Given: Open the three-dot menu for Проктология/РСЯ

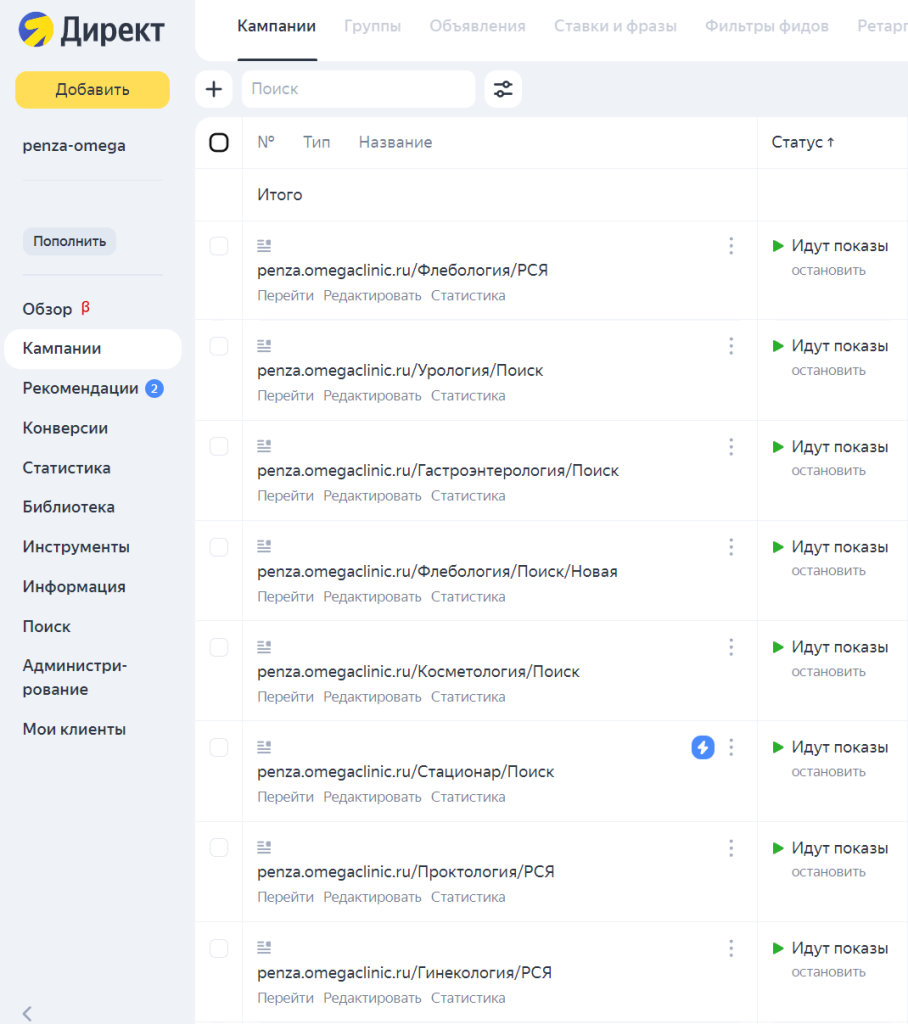Looking at the screenshot, I should 731,848.
